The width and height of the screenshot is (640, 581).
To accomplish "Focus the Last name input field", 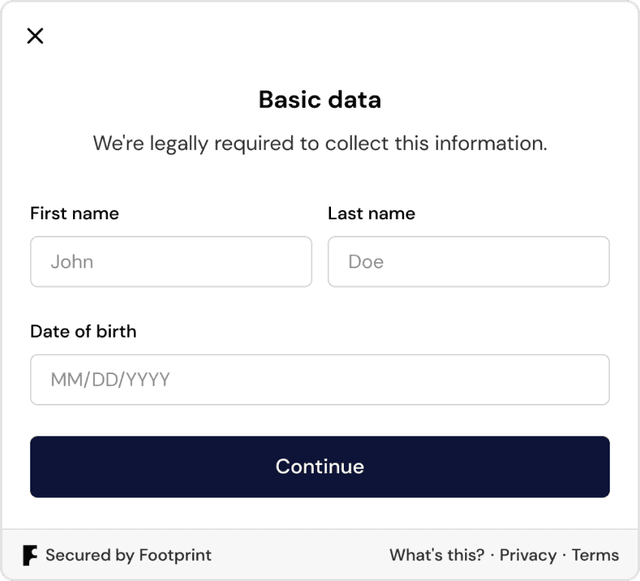I will point(468,262).
